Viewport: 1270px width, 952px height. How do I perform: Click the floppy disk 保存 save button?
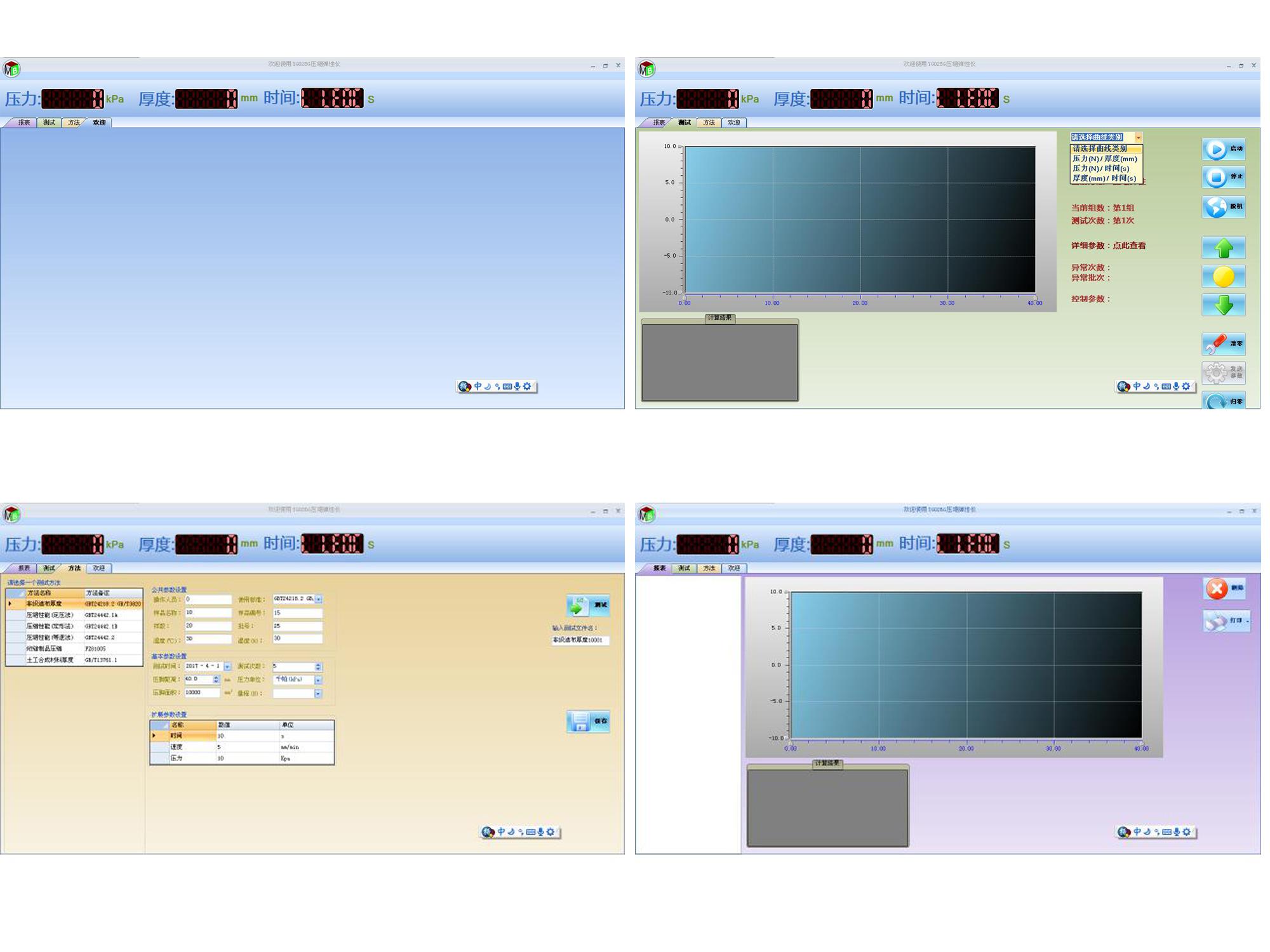[587, 721]
